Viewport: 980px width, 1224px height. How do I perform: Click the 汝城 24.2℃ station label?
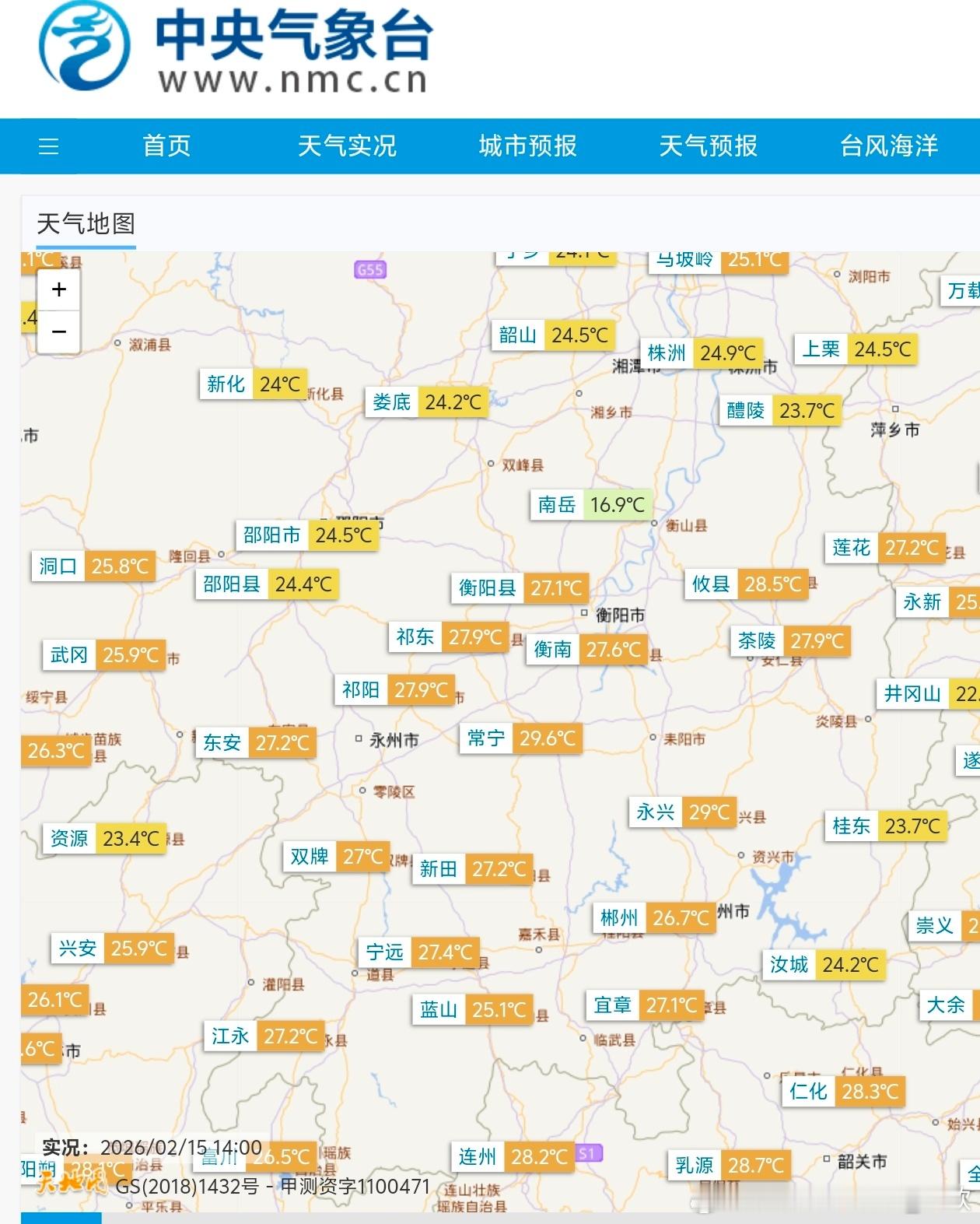tap(824, 965)
